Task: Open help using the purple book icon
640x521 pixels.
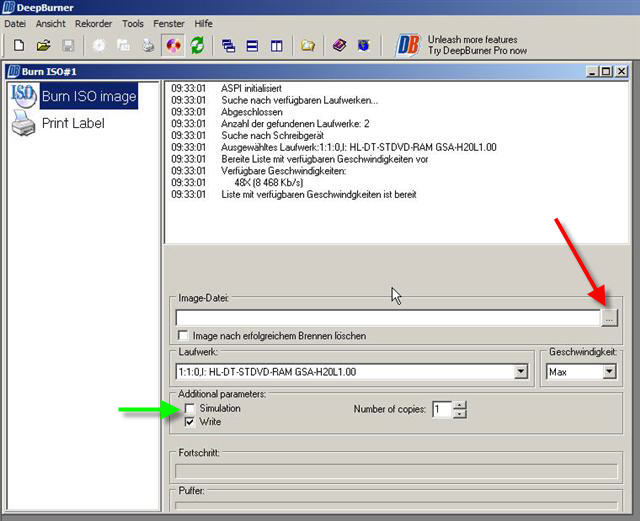Action: point(339,45)
